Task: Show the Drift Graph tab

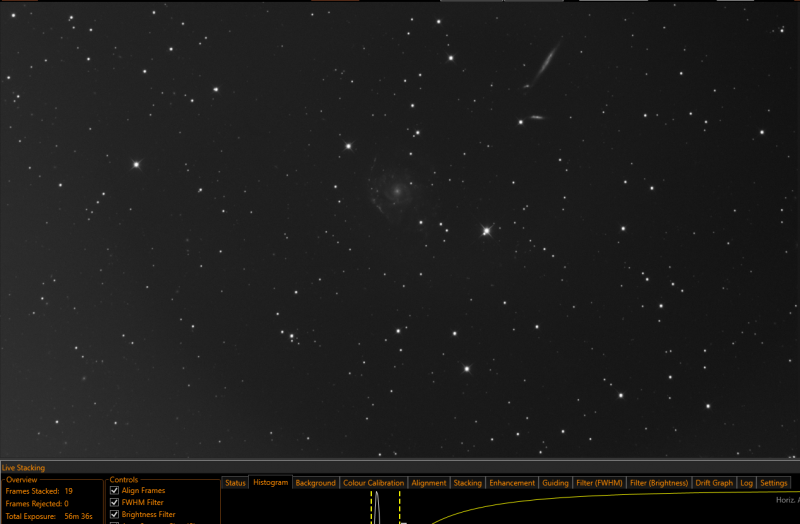Action: click(x=714, y=483)
